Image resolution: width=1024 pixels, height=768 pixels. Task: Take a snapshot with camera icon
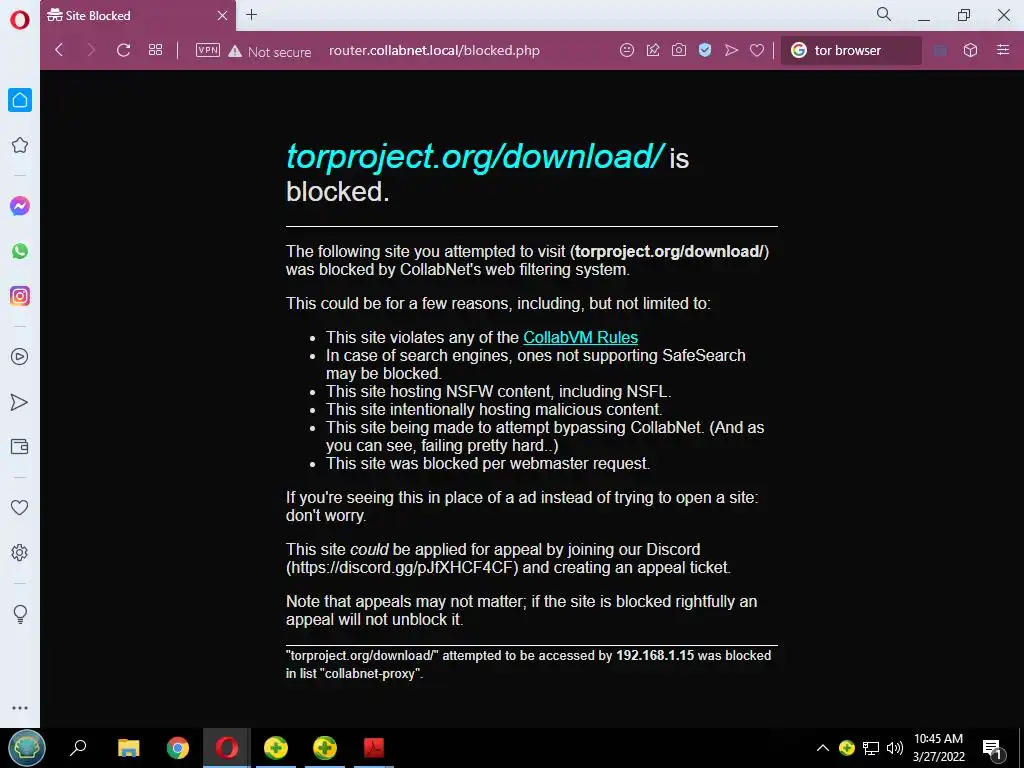click(x=679, y=50)
